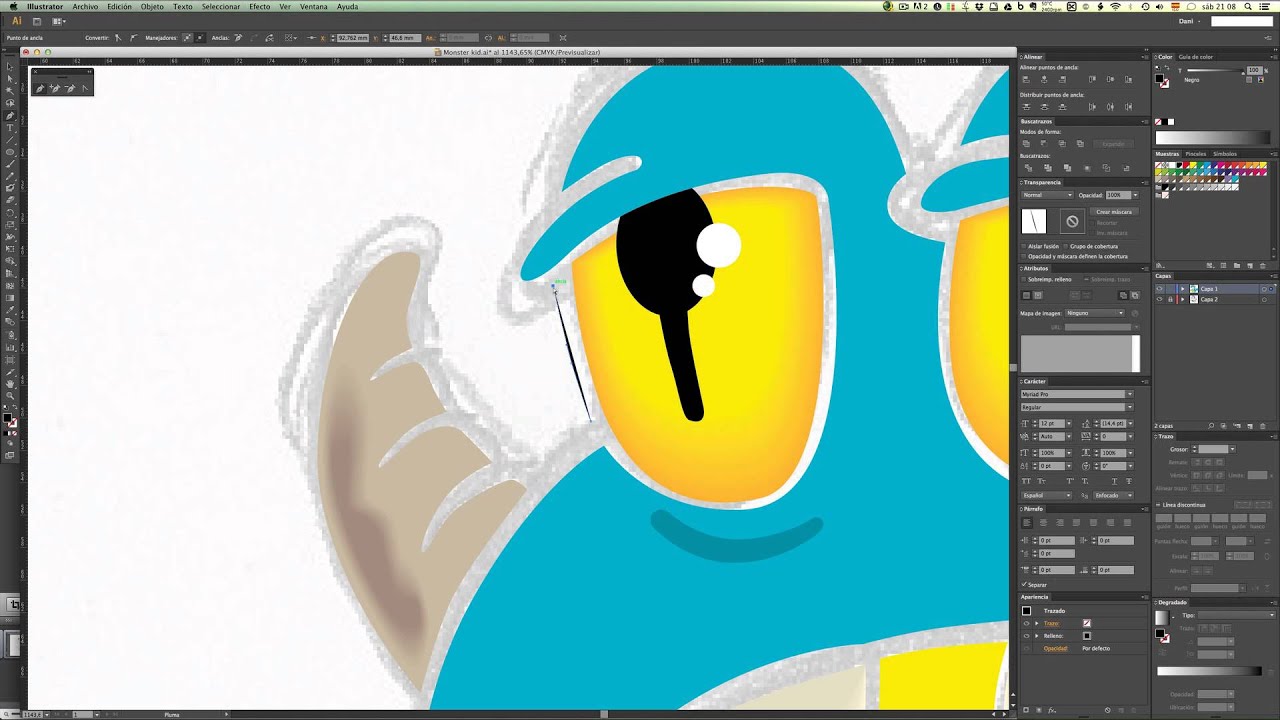Add new effect fx in Apariencia

(x=1052, y=710)
